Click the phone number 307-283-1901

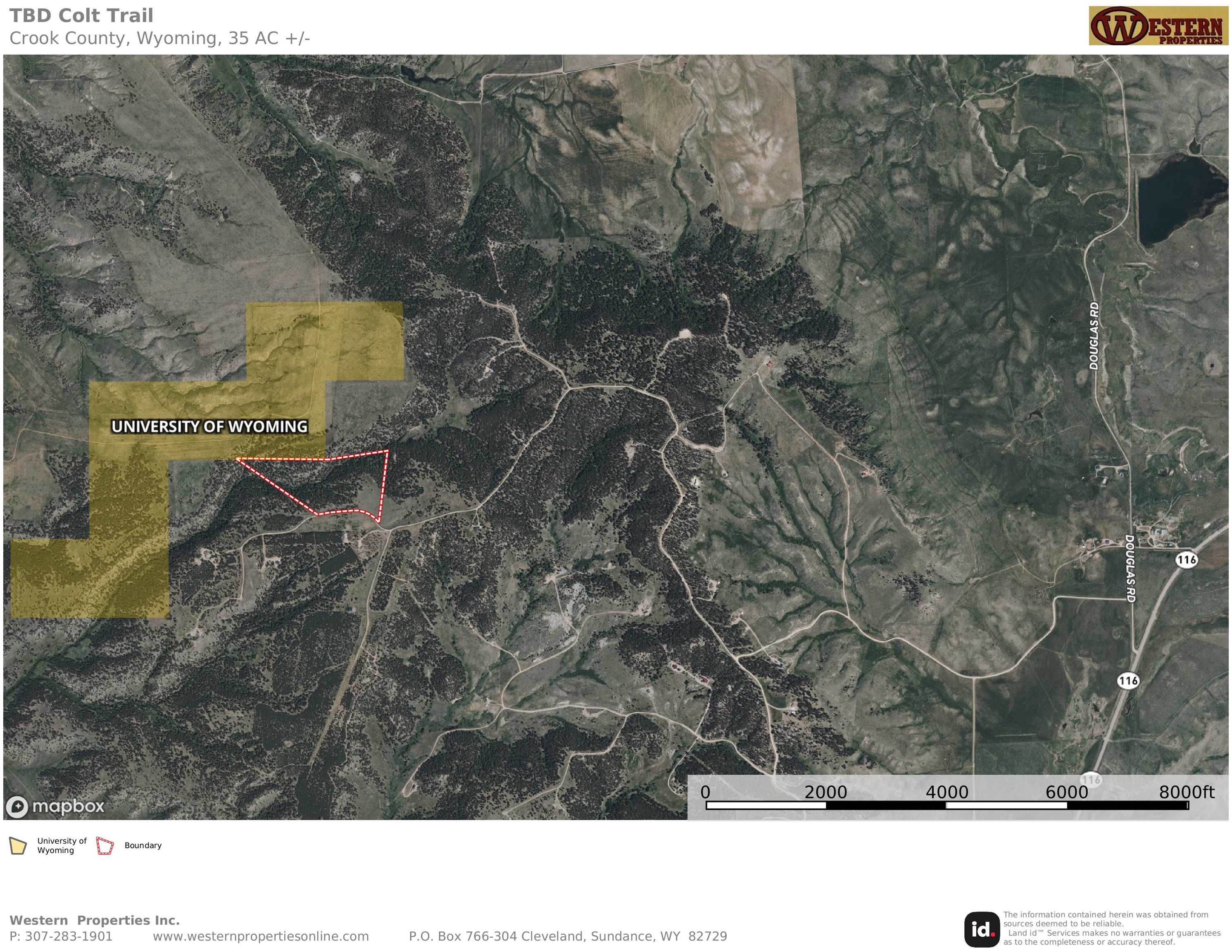pyautogui.click(x=69, y=936)
